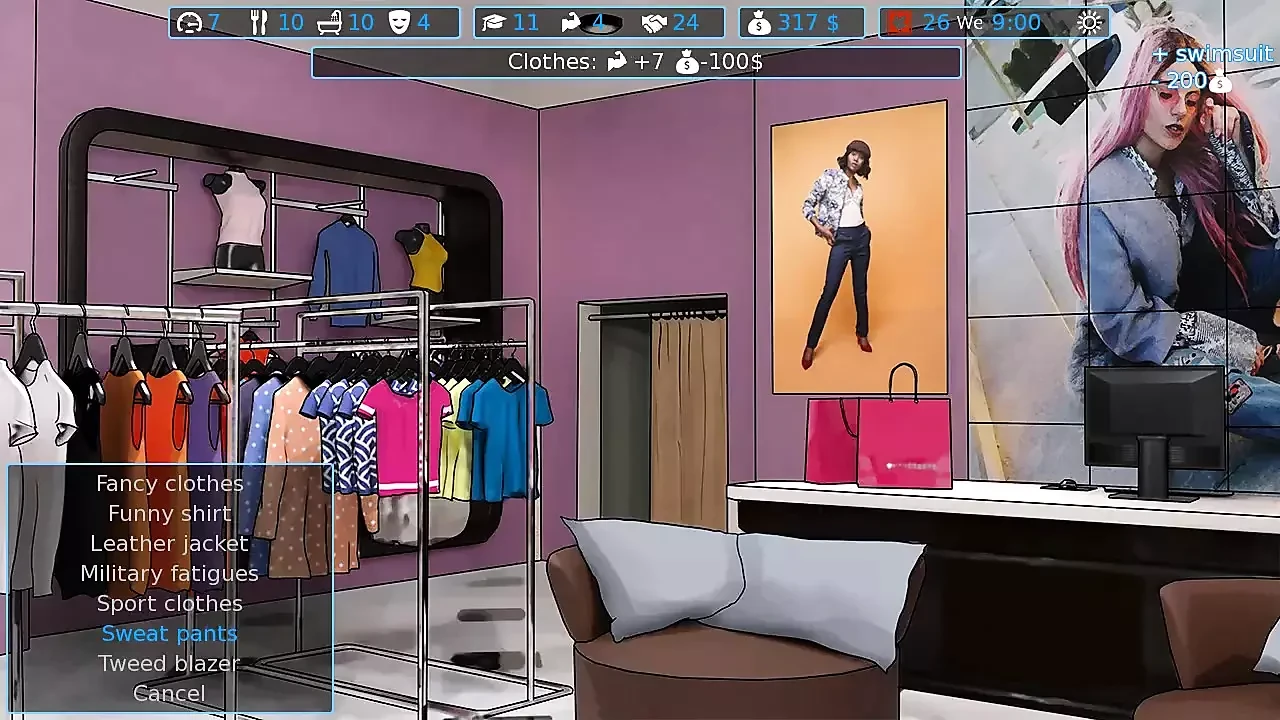The image size is (1280, 720).
Task: Click the '-100$' price in tooltip
Action: pos(732,62)
